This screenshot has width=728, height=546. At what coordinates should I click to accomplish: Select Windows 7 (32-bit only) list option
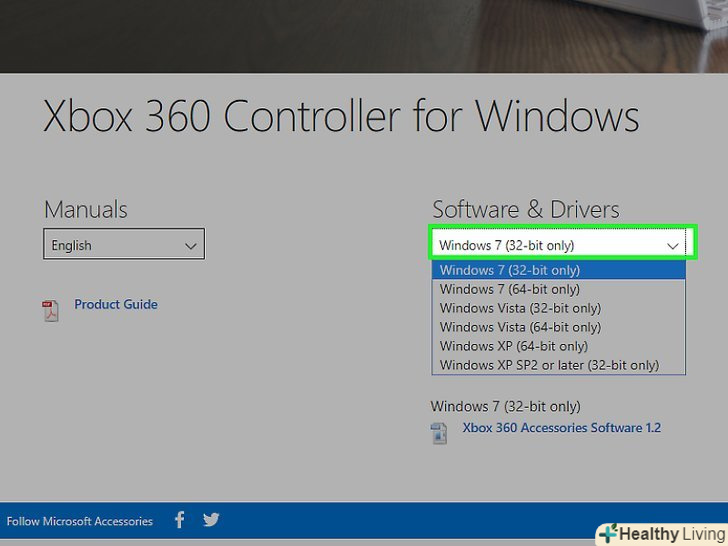point(559,270)
